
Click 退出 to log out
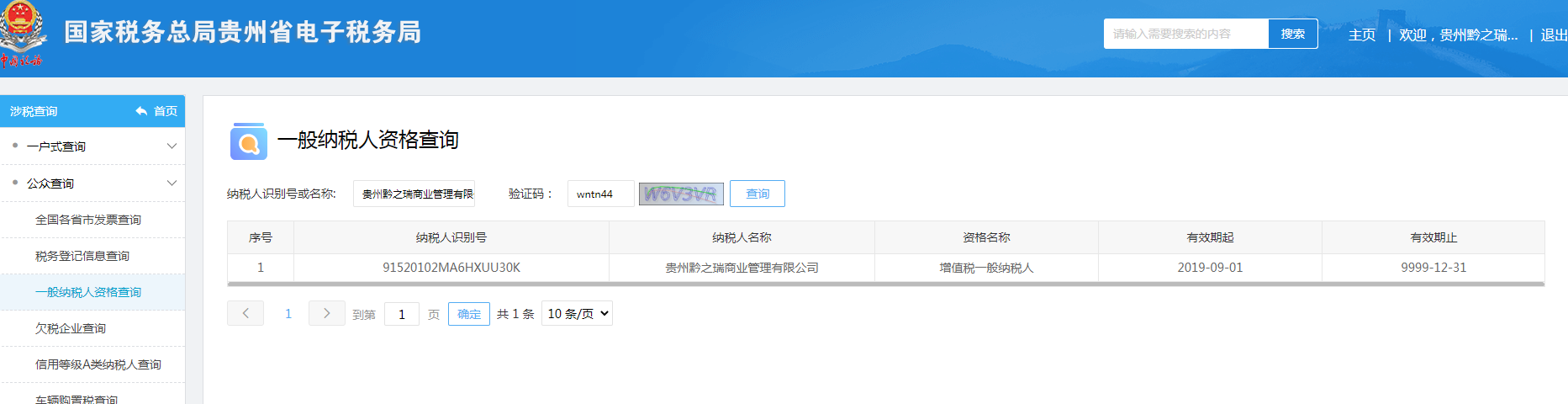[x=1553, y=35]
